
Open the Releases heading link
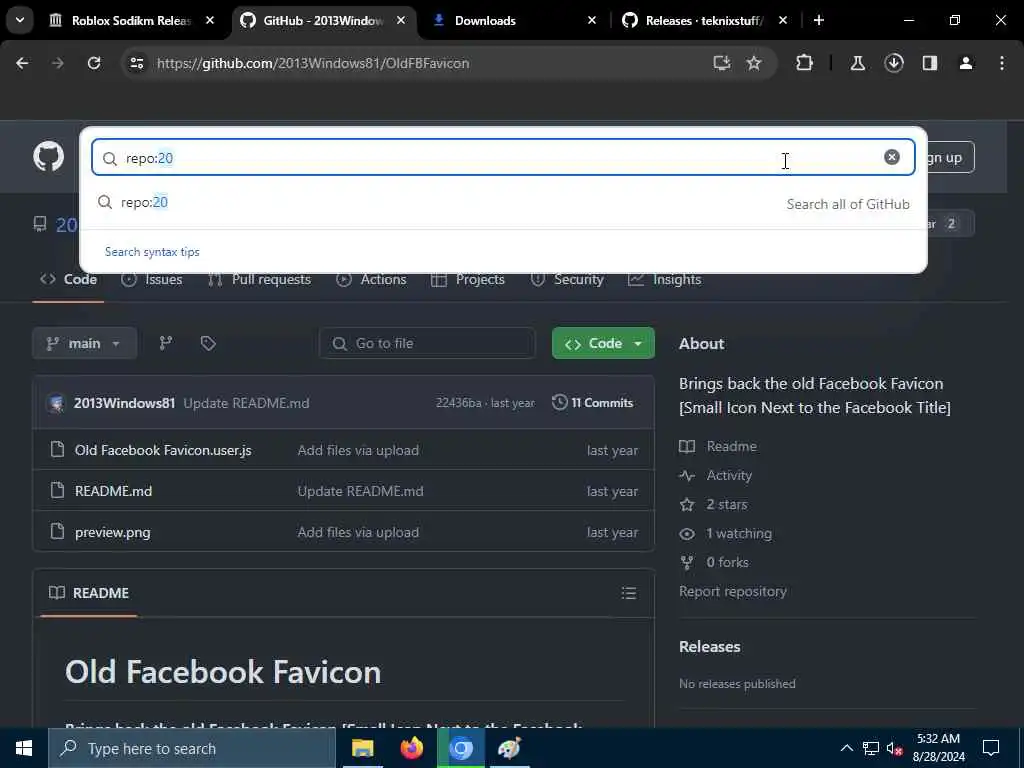tap(709, 647)
